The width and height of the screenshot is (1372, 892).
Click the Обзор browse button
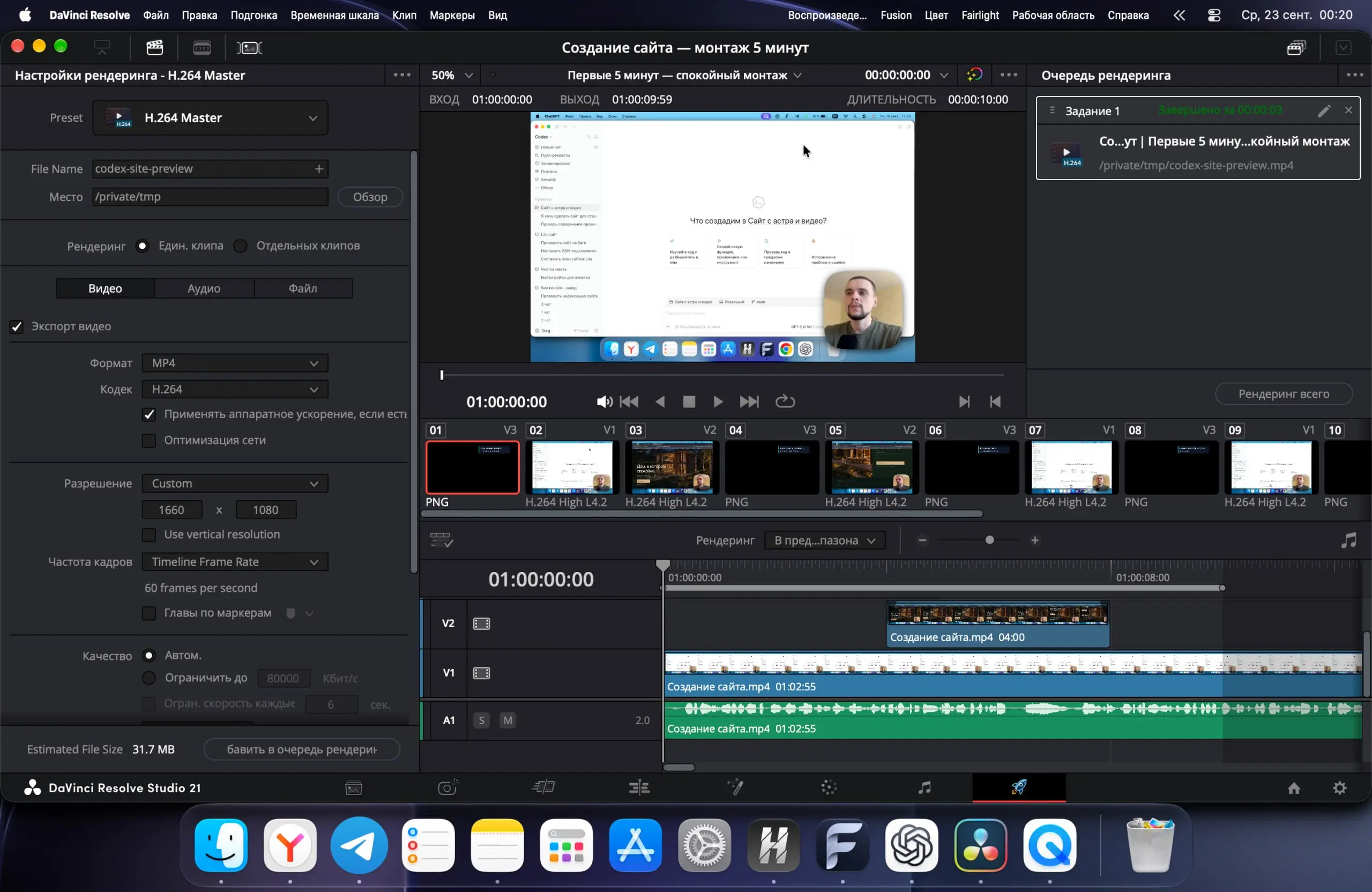click(x=370, y=197)
